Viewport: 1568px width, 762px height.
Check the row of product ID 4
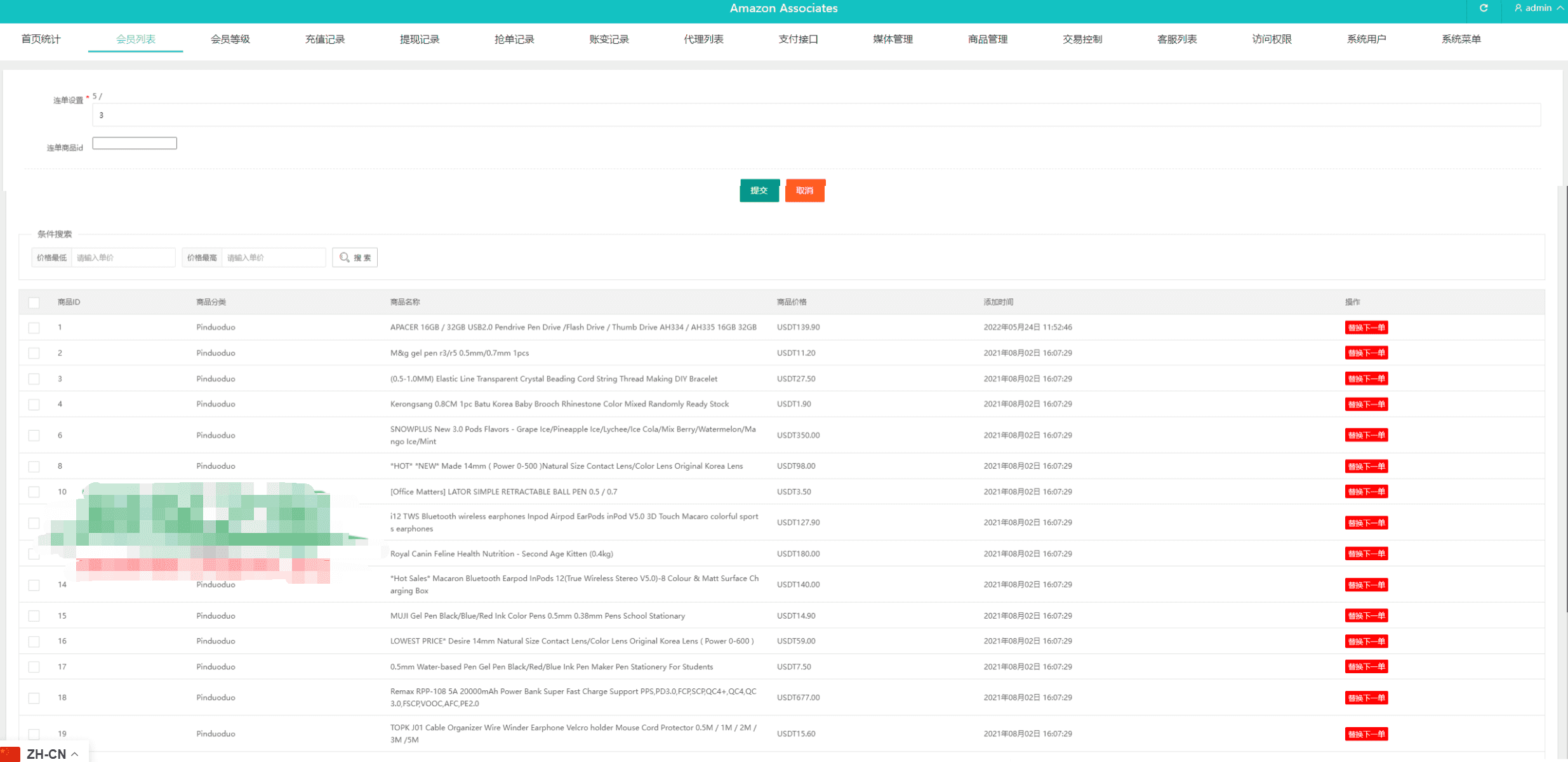point(34,404)
